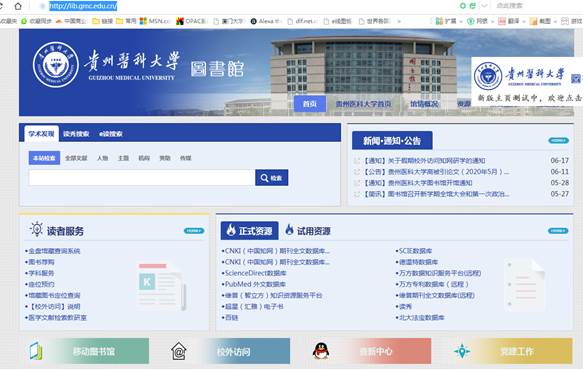The width and height of the screenshot is (583, 369).
Task: Select the 全部文献 search scope option
Action: tap(76, 158)
